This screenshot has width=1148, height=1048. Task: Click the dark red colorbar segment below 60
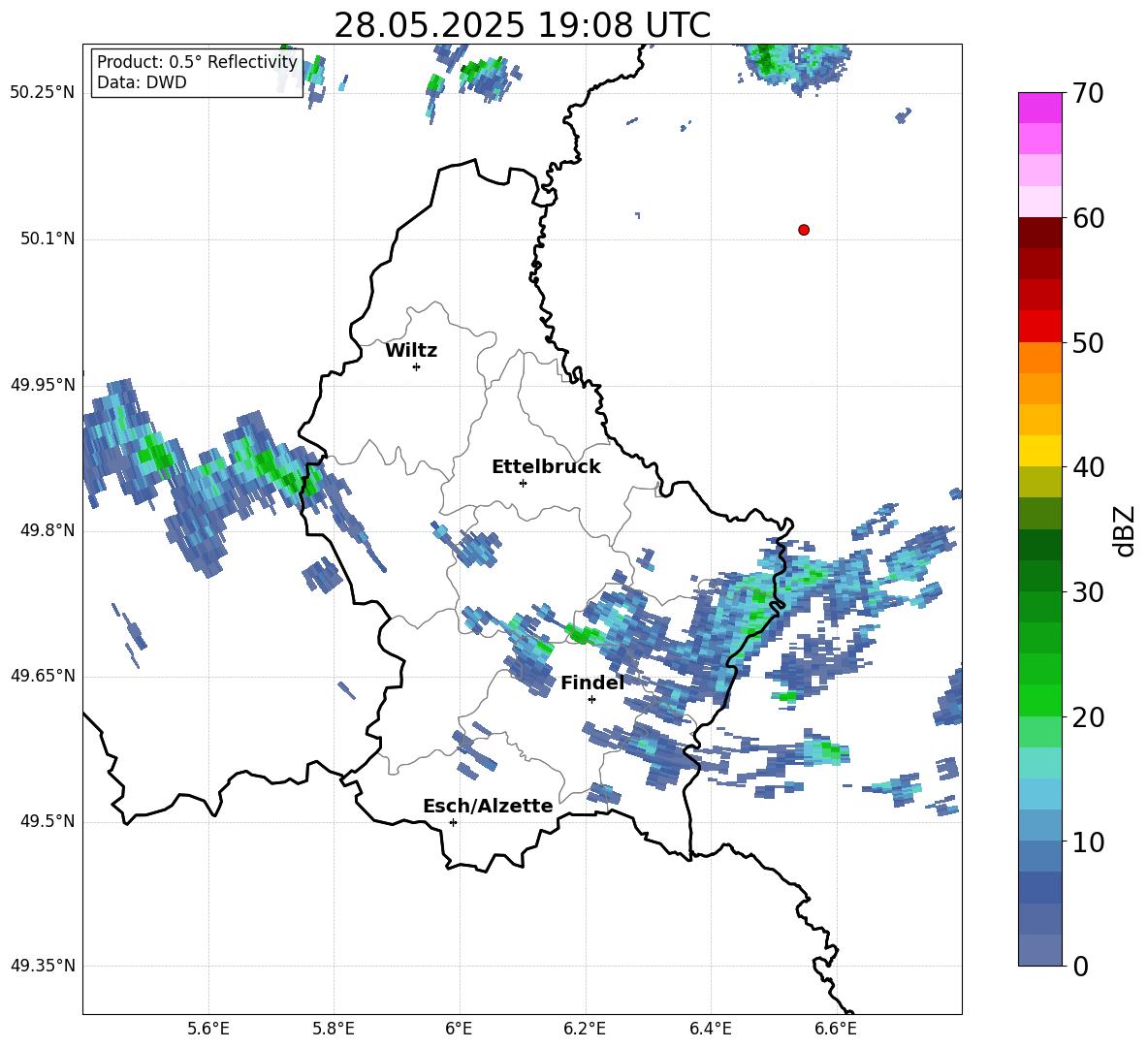1039,233
